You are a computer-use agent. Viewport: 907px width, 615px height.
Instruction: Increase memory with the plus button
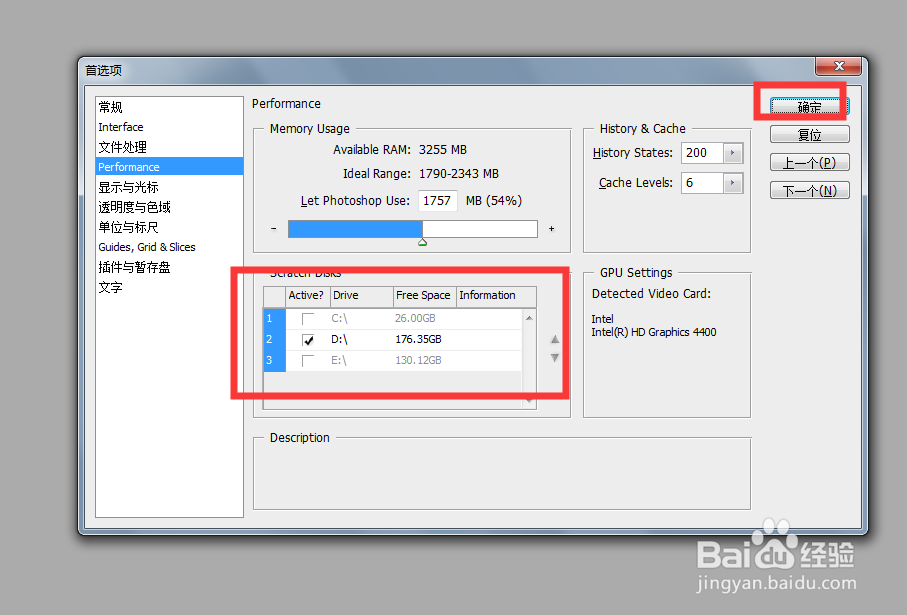552,229
